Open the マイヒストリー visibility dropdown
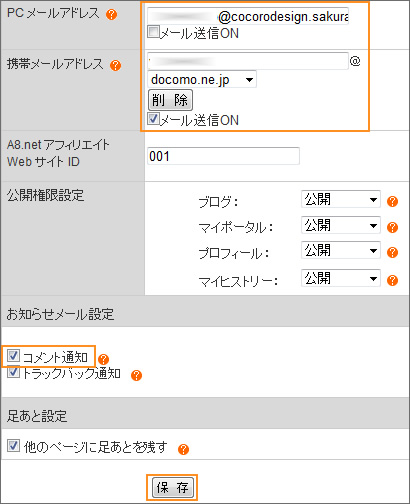The image size is (410, 504). [x=341, y=278]
